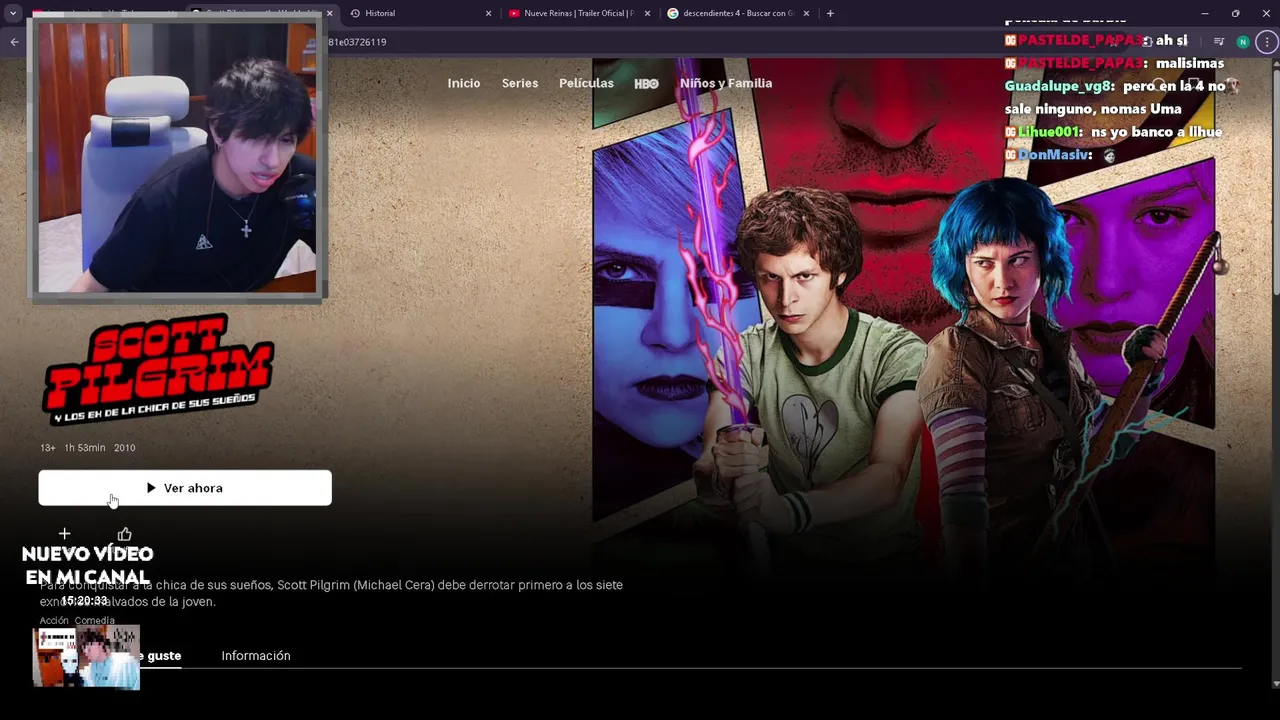The image size is (1280, 720).
Task: Minimize the browser window
Action: tap(1204, 13)
